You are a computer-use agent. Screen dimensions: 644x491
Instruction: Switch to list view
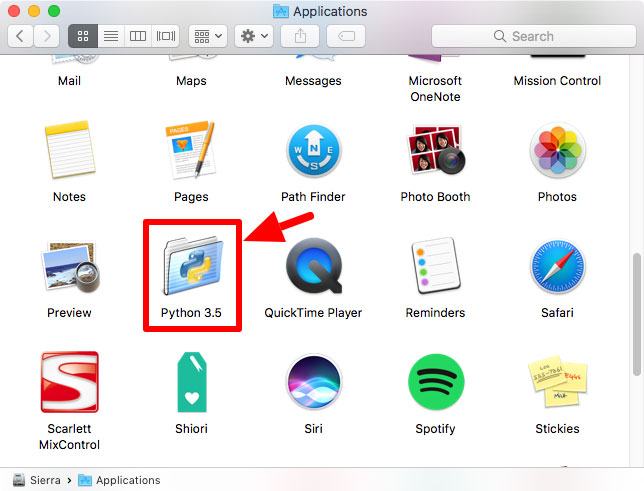(x=111, y=36)
